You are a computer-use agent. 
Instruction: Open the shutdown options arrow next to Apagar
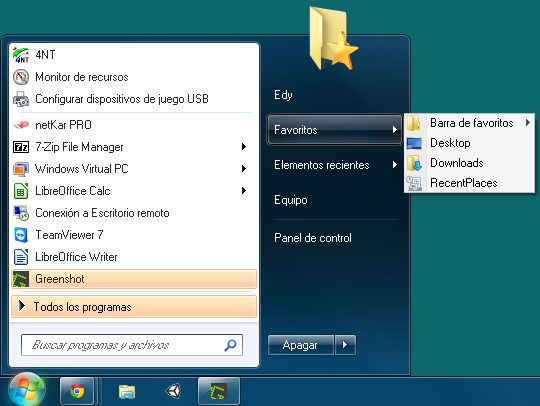(x=345, y=345)
